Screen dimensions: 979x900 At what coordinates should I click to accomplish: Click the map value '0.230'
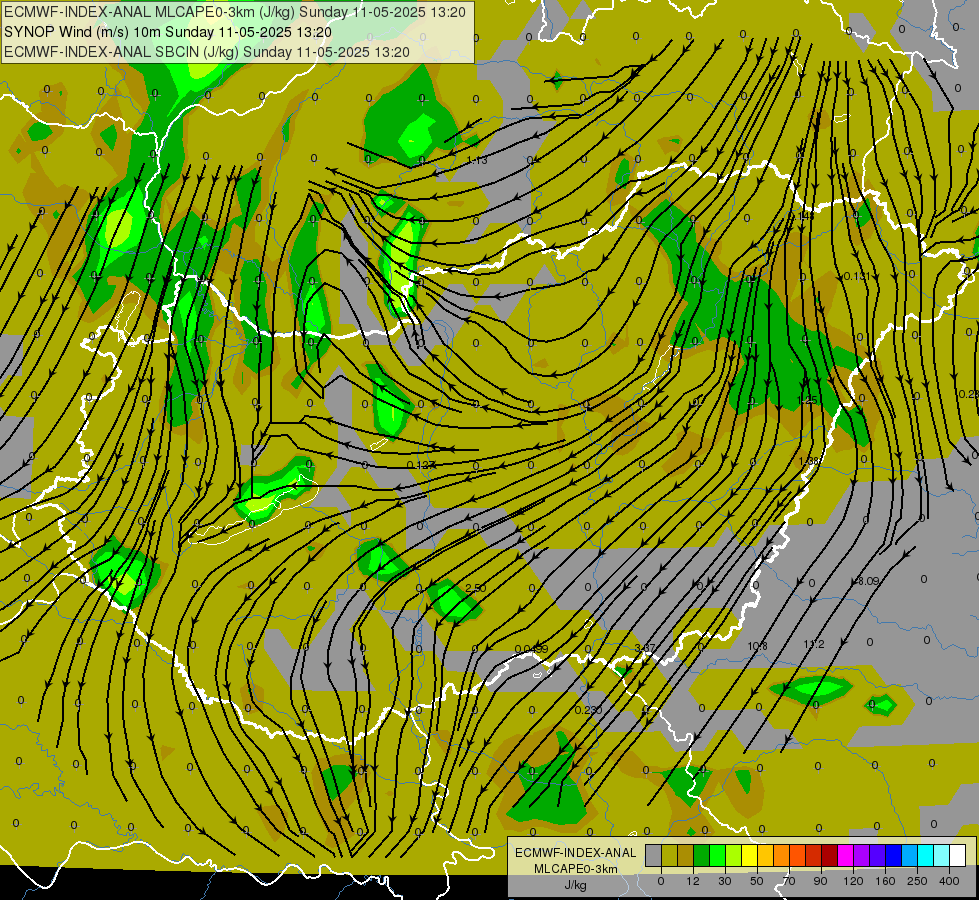(588, 710)
